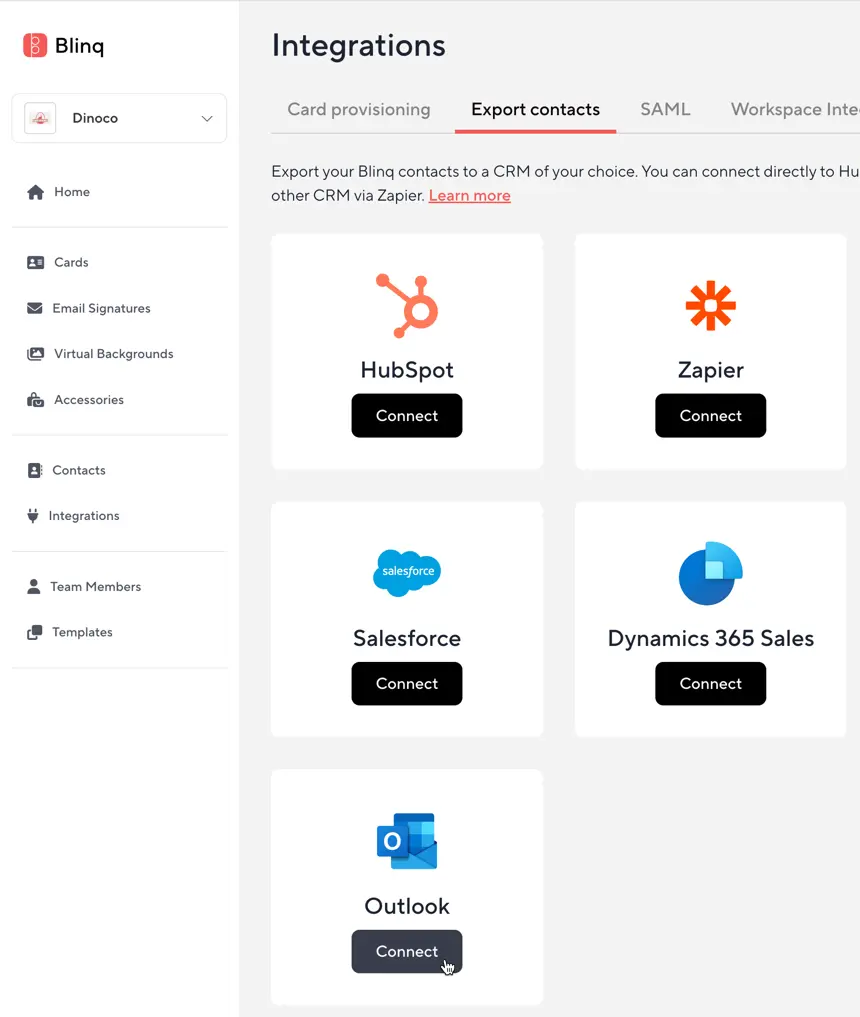Click the Team Members person icon
860x1017 pixels.
coord(34,586)
